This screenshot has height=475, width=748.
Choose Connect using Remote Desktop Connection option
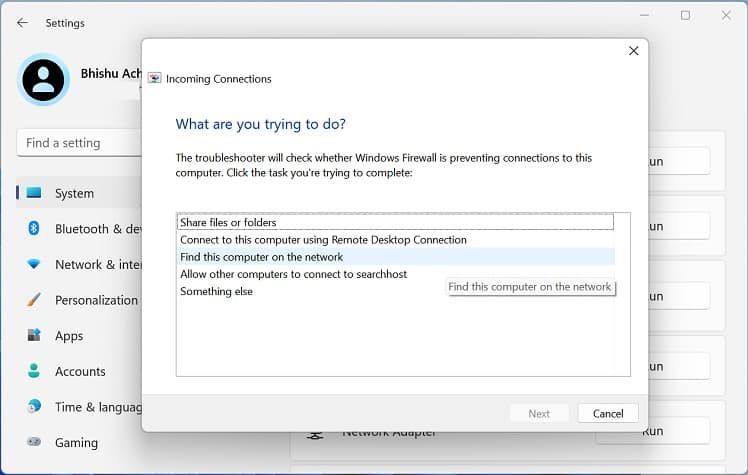[395, 239]
